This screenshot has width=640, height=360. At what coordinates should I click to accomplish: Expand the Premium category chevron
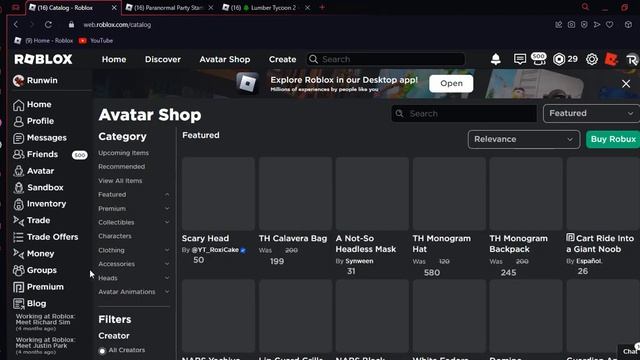coord(167,209)
